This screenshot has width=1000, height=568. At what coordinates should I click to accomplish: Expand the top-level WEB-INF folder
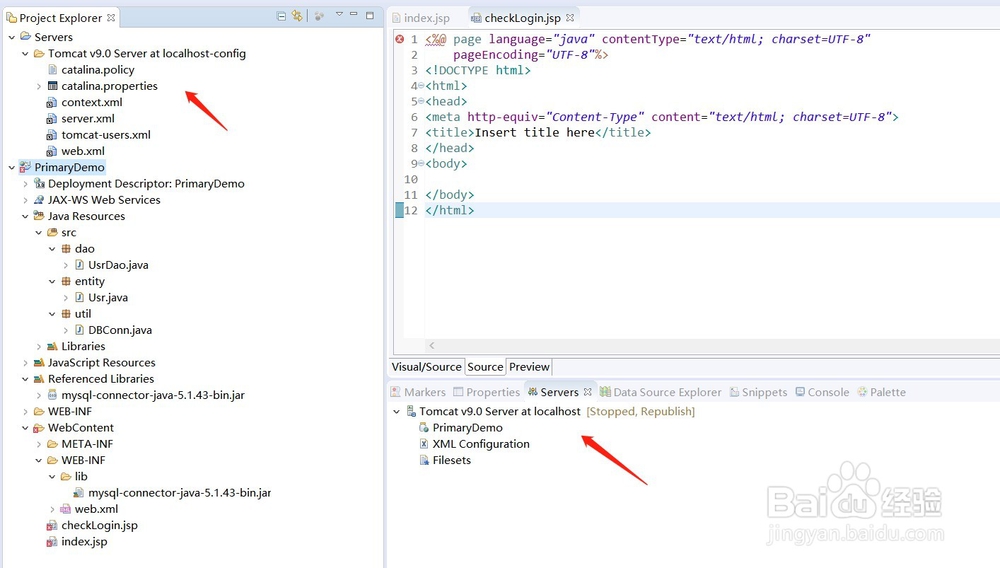click(25, 412)
